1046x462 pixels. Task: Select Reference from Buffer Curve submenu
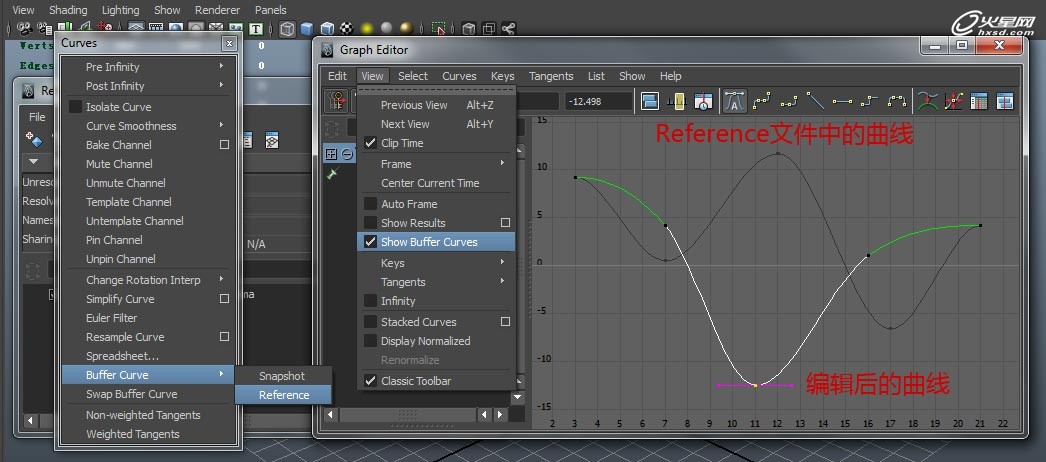(x=284, y=395)
